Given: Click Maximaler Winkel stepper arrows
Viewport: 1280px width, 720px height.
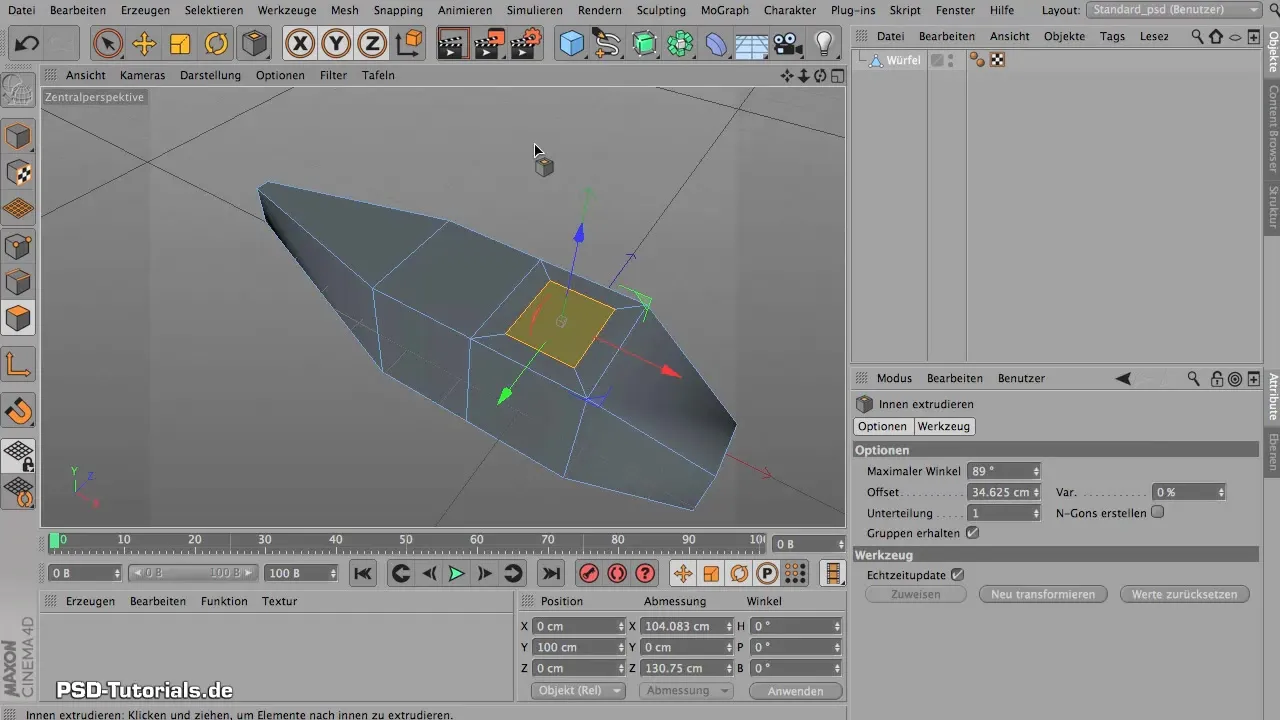Looking at the screenshot, I should point(1036,471).
